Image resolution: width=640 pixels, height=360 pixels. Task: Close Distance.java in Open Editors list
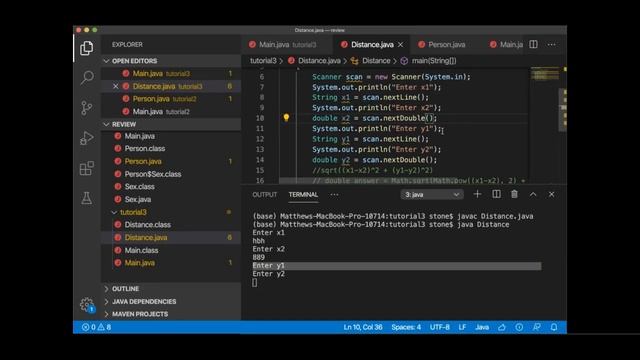coord(116,86)
